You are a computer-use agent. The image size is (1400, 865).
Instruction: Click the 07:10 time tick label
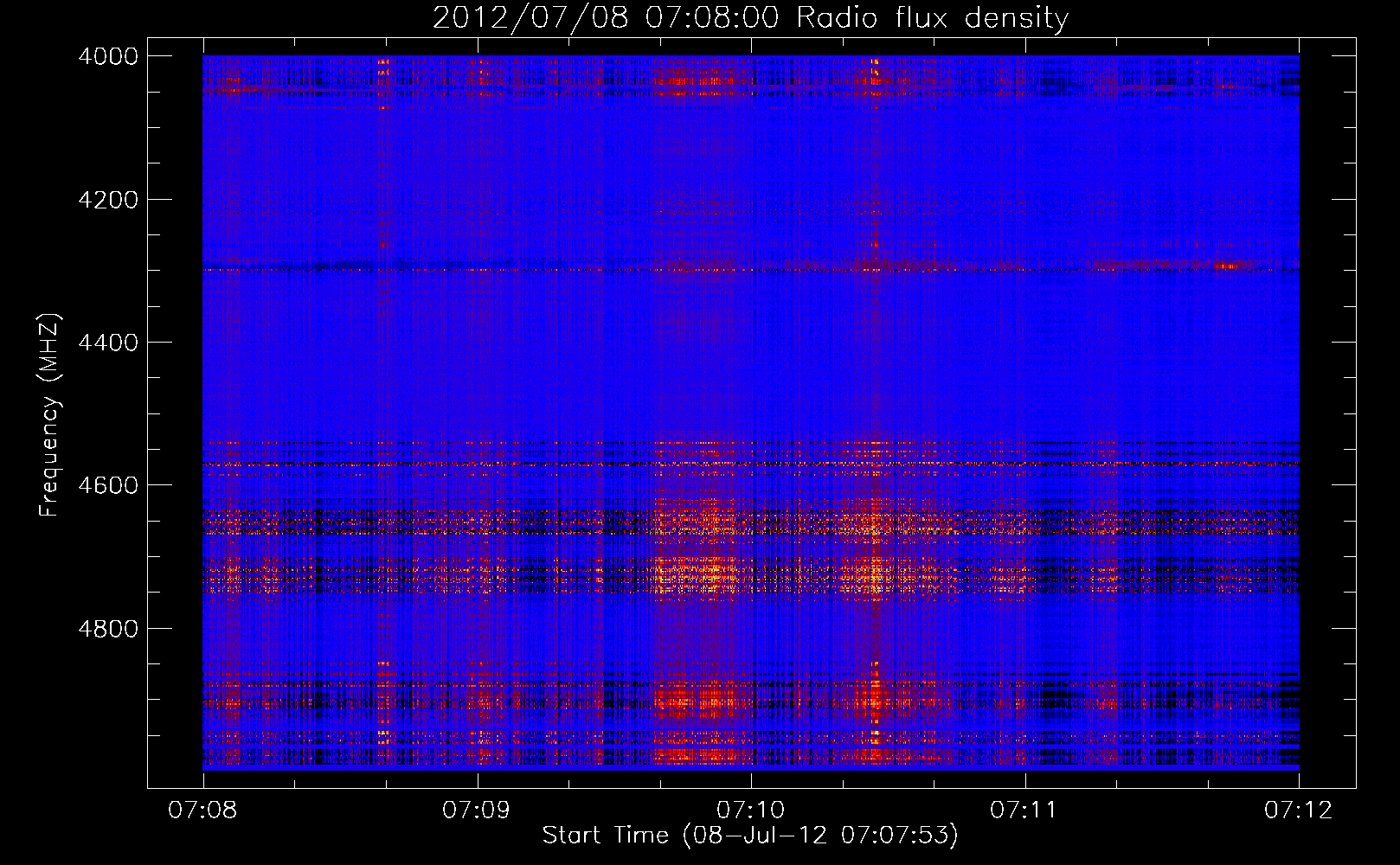pos(751,810)
